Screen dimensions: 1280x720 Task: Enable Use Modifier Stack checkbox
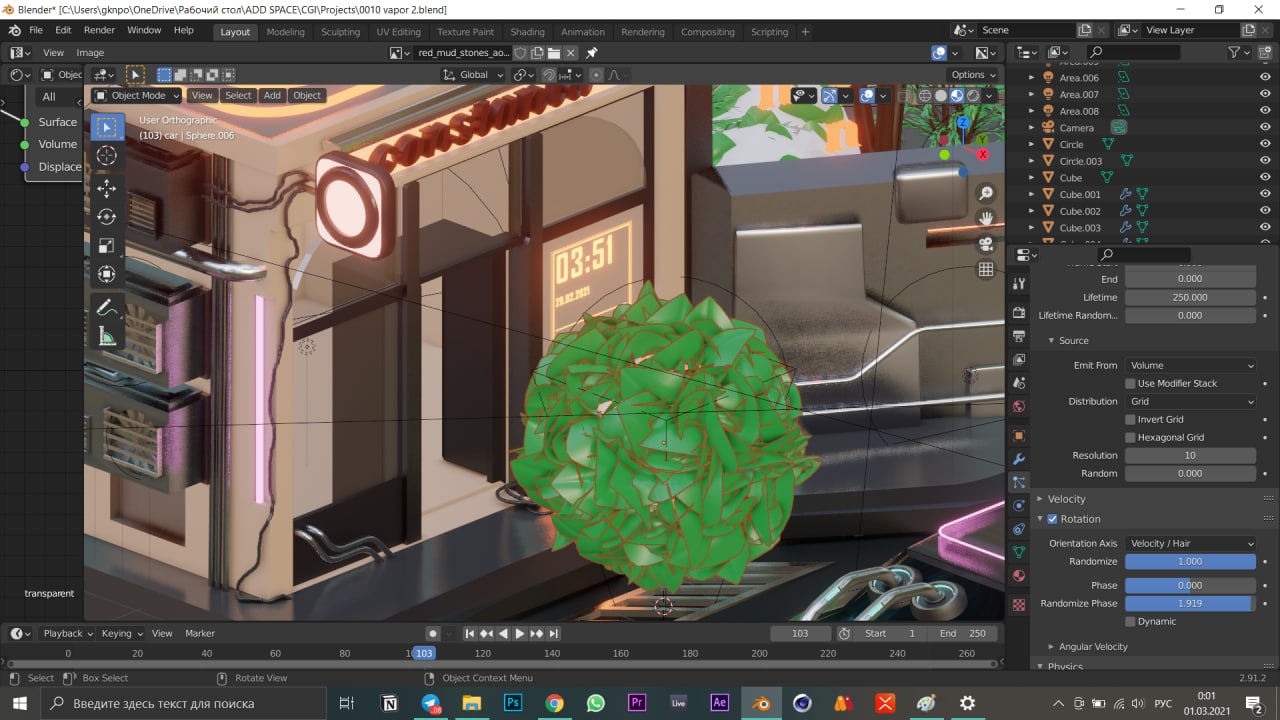coord(1130,383)
